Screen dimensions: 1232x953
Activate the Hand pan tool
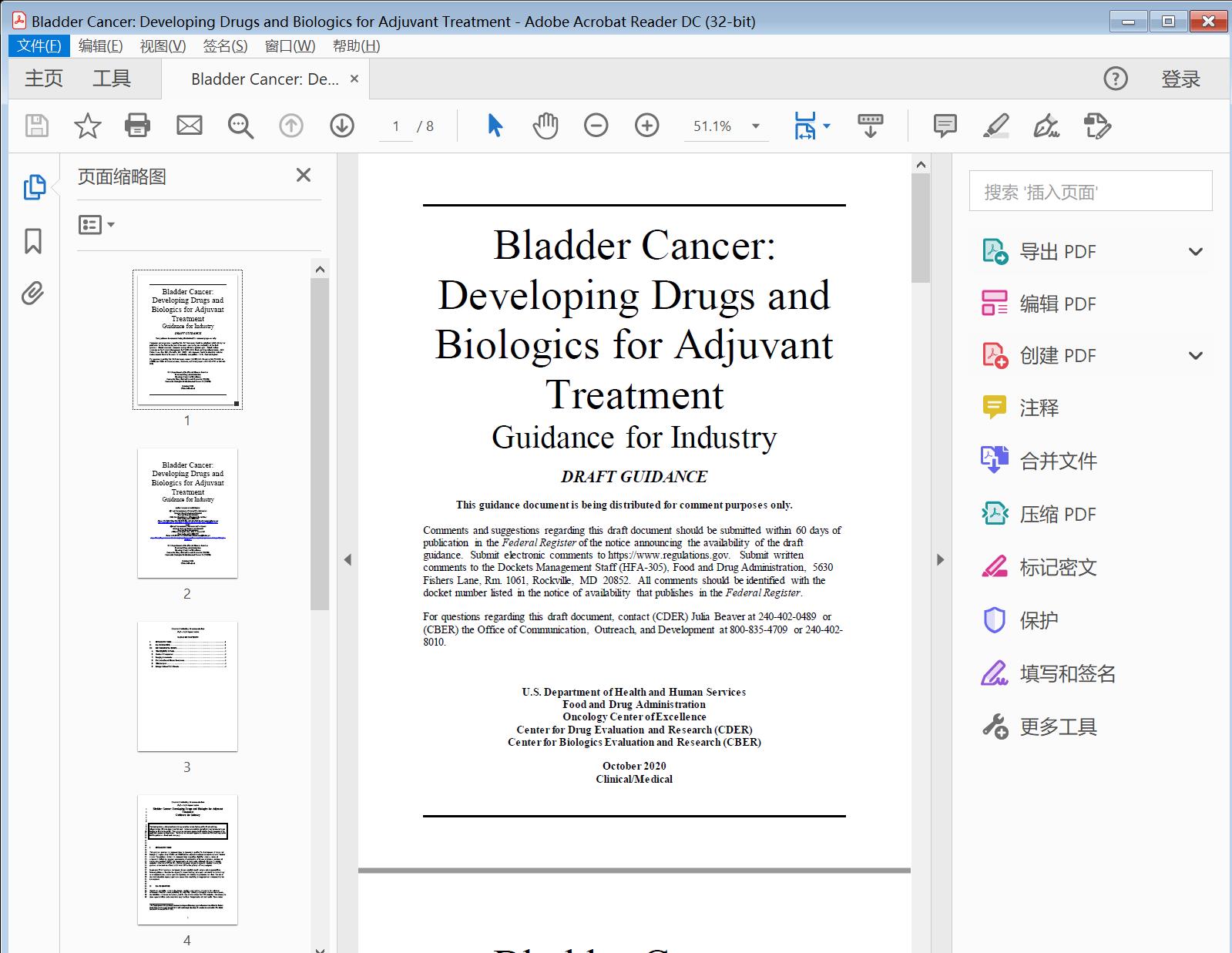click(546, 126)
